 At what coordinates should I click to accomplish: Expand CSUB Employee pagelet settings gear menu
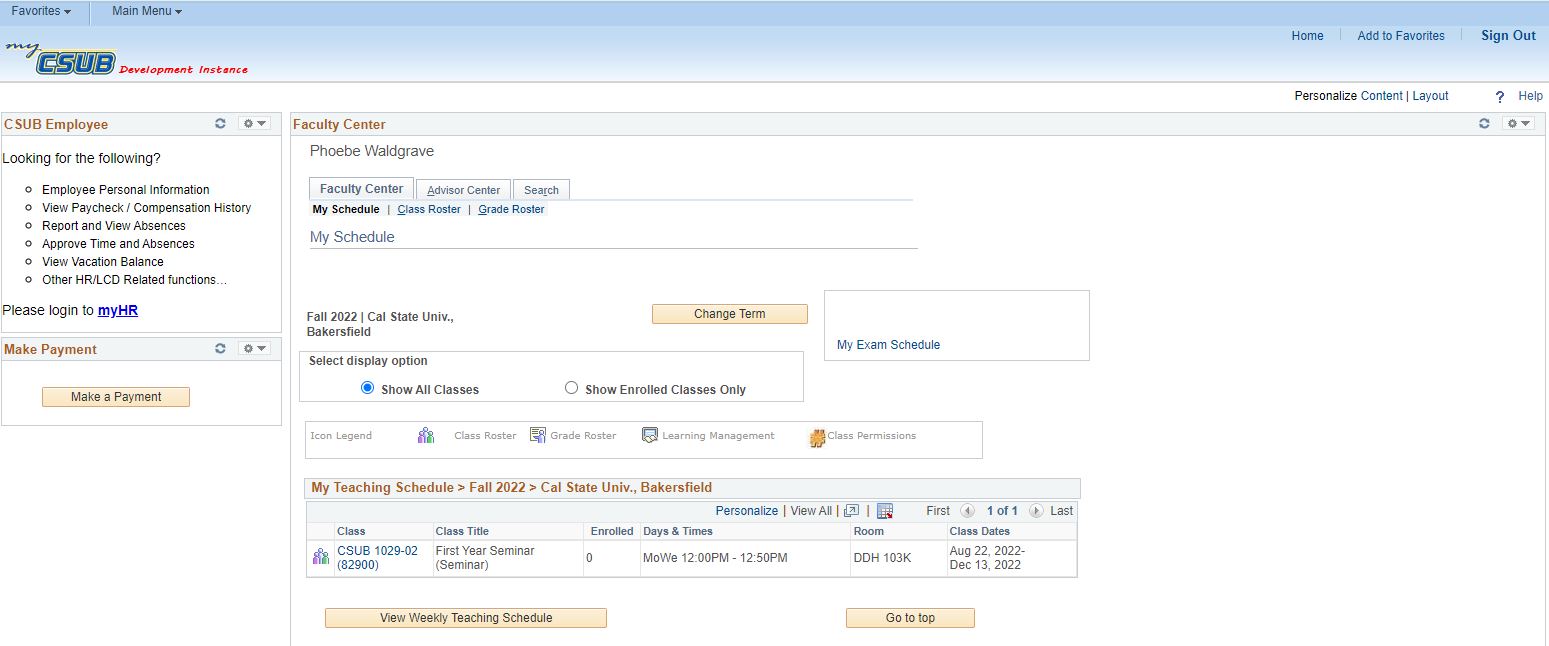coord(255,124)
